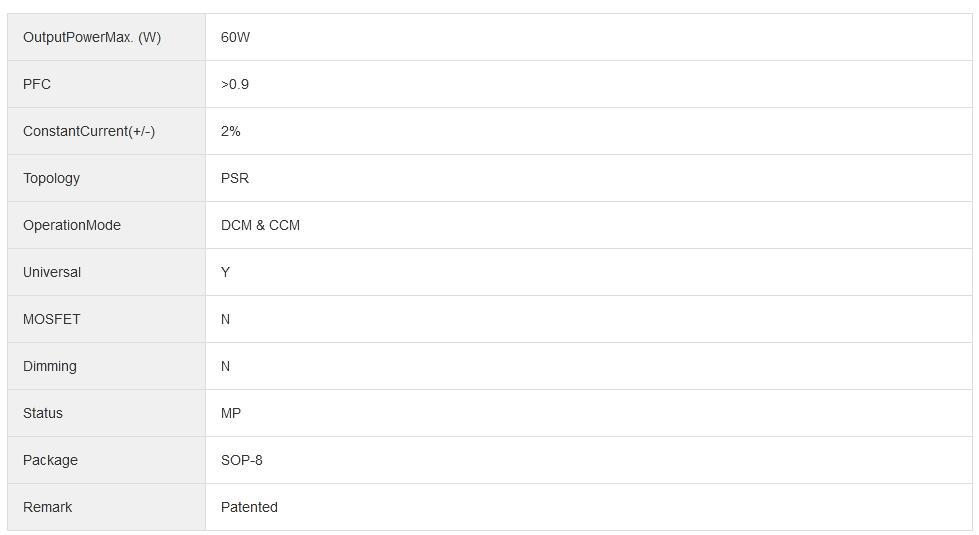The width and height of the screenshot is (979, 535).
Task: Select the MP status value
Action: (x=231, y=413)
